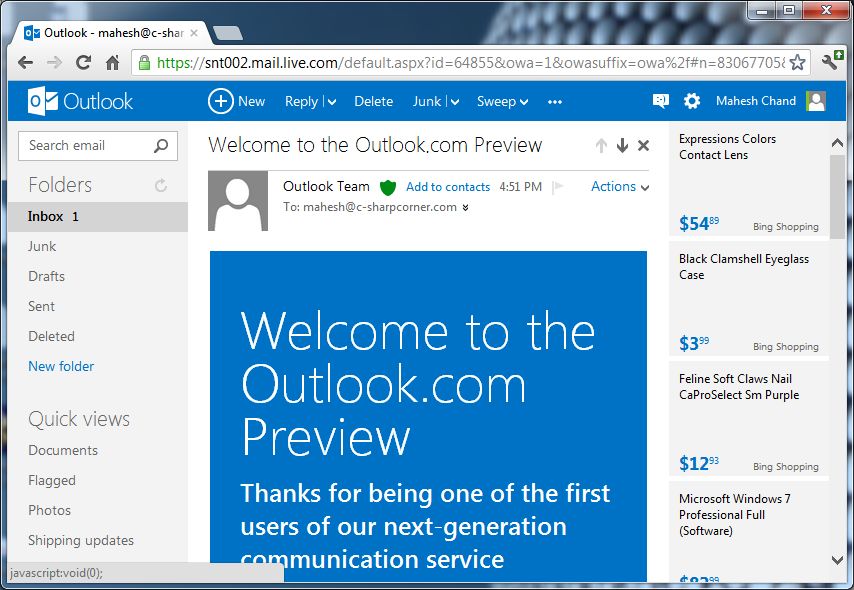Expand recipient details chevron
The height and width of the screenshot is (590, 854).
[x=465, y=208]
